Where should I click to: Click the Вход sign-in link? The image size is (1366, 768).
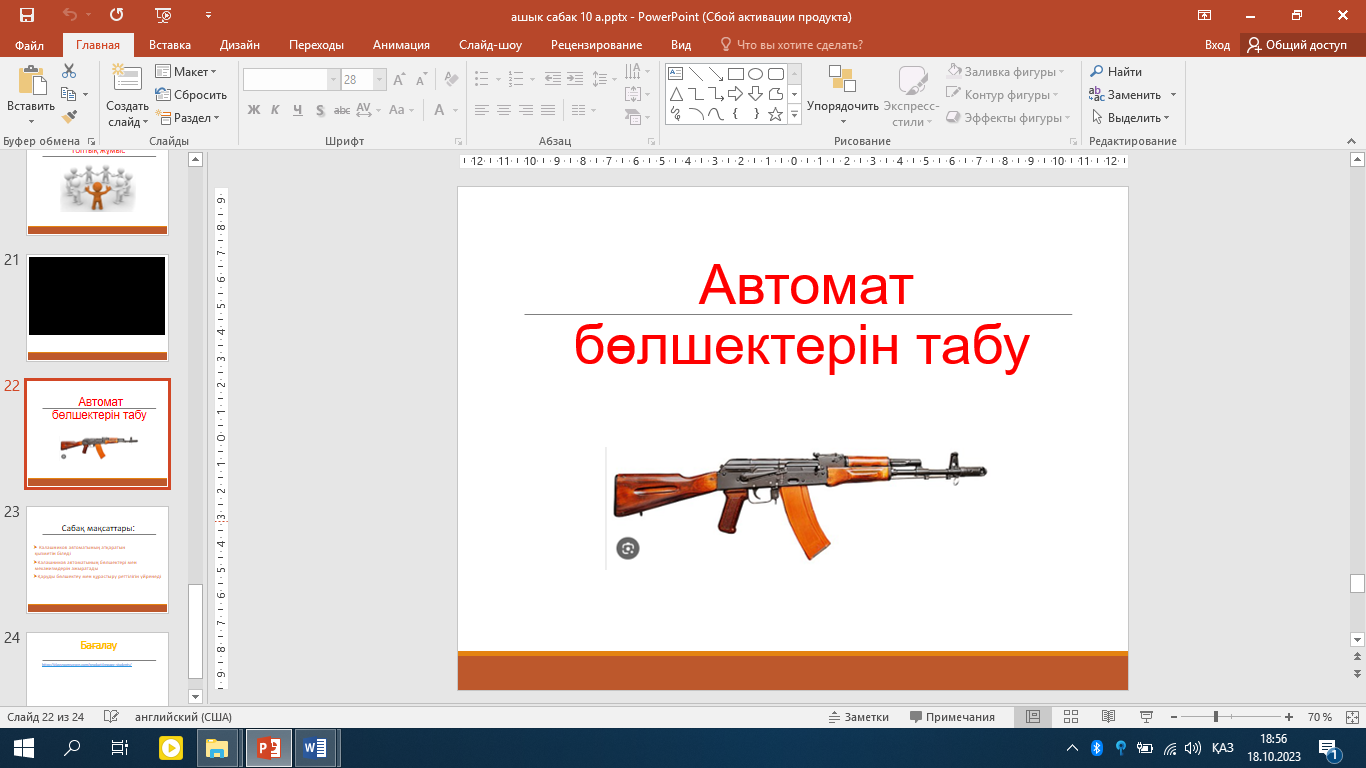pyautogui.click(x=1217, y=45)
